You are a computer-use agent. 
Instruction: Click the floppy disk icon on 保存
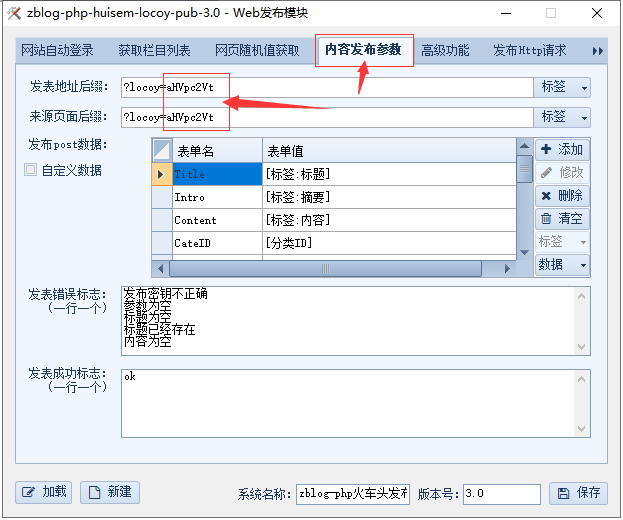tap(563, 493)
